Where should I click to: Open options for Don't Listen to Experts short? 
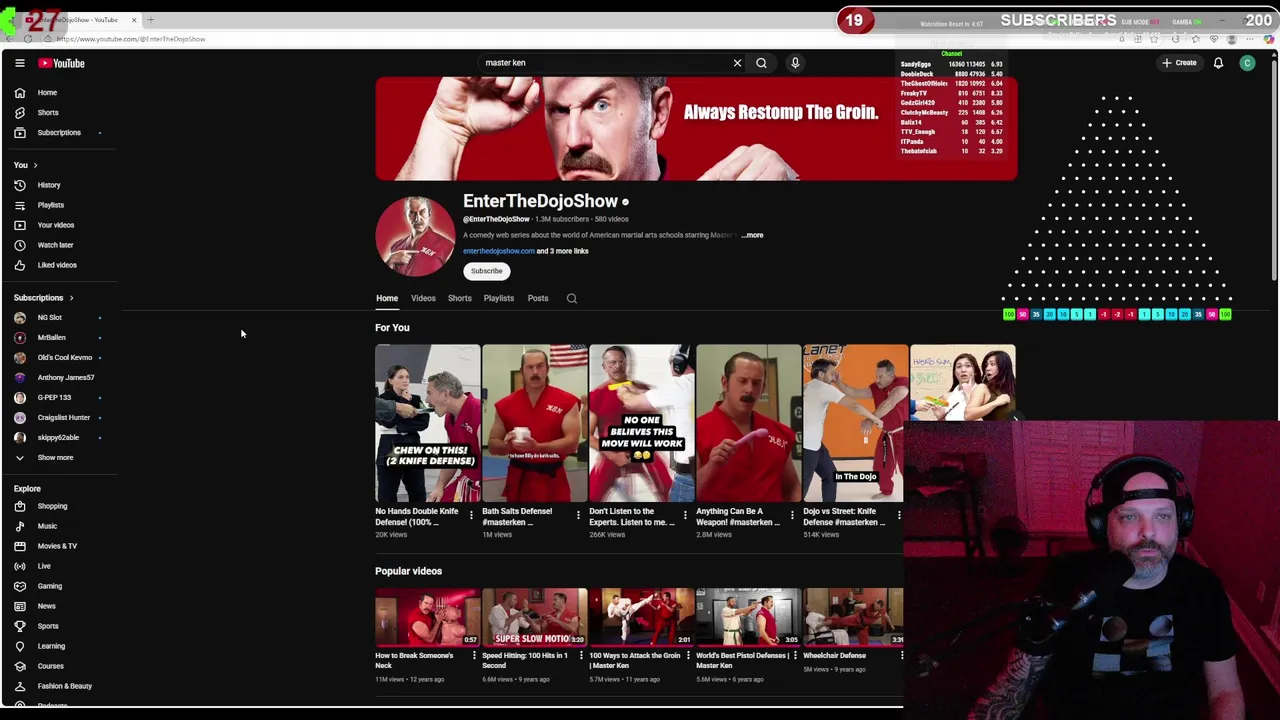[685, 515]
